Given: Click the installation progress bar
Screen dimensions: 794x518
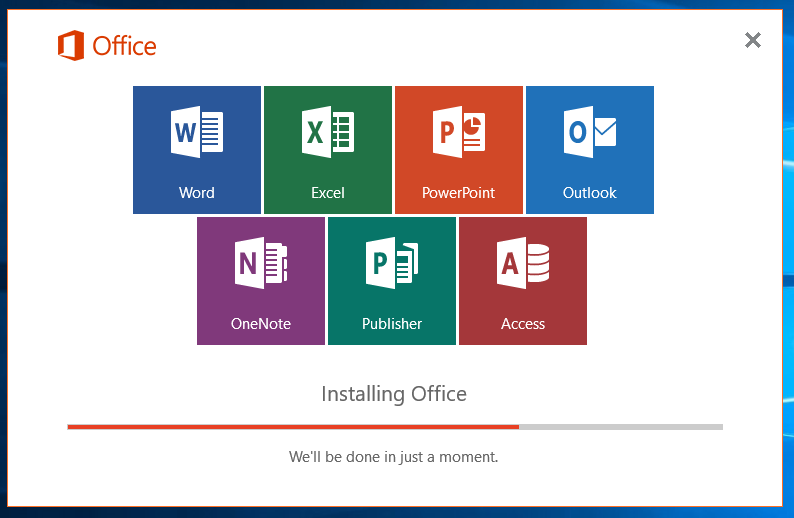Looking at the screenshot, I should (x=395, y=427).
